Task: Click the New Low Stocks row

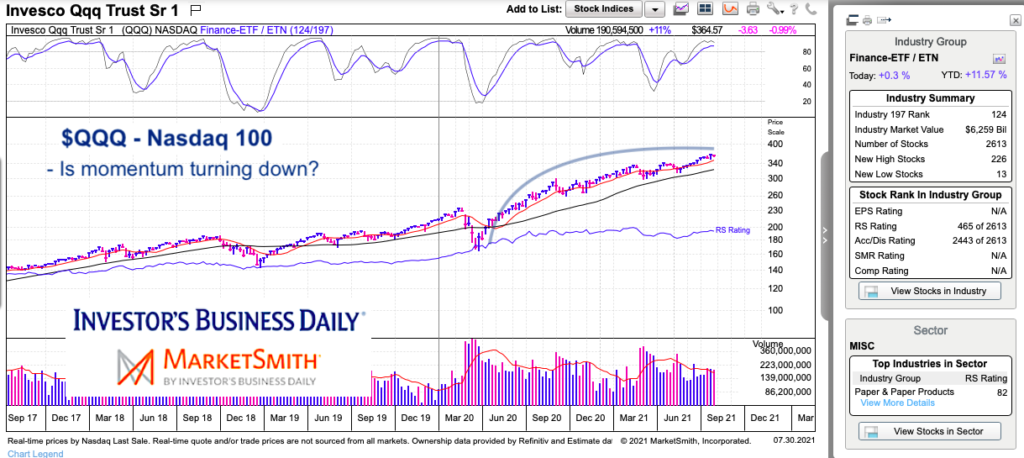Action: pos(929,174)
